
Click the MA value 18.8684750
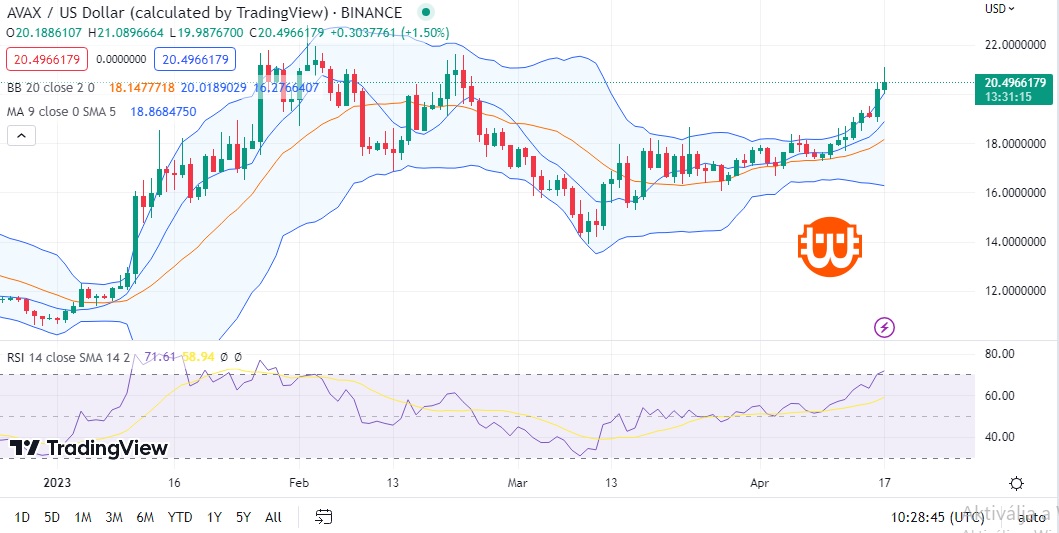162,111
